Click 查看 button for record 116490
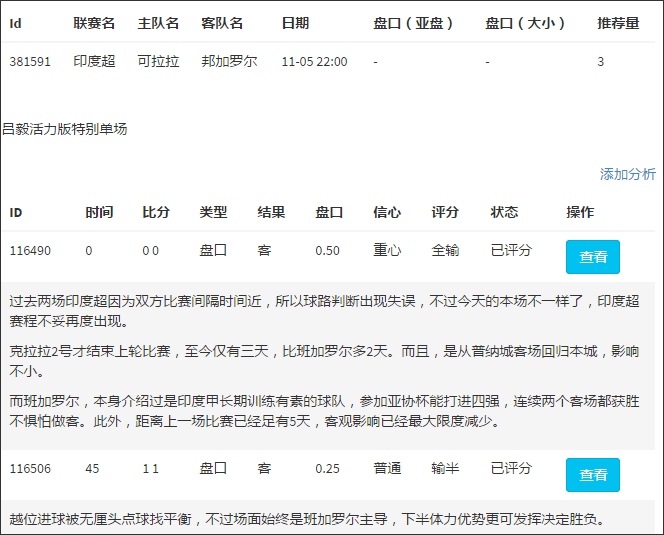This screenshot has height=535, width=664. click(593, 257)
